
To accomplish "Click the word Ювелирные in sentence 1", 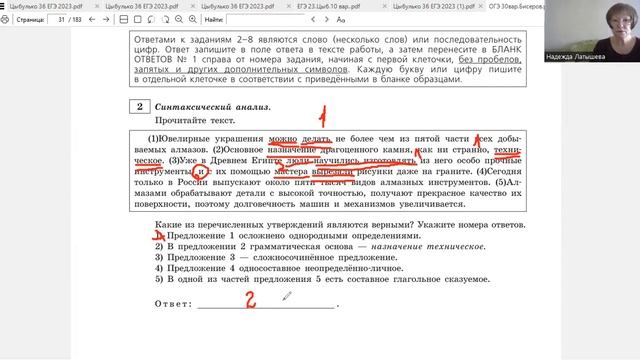I will [x=184, y=139].
